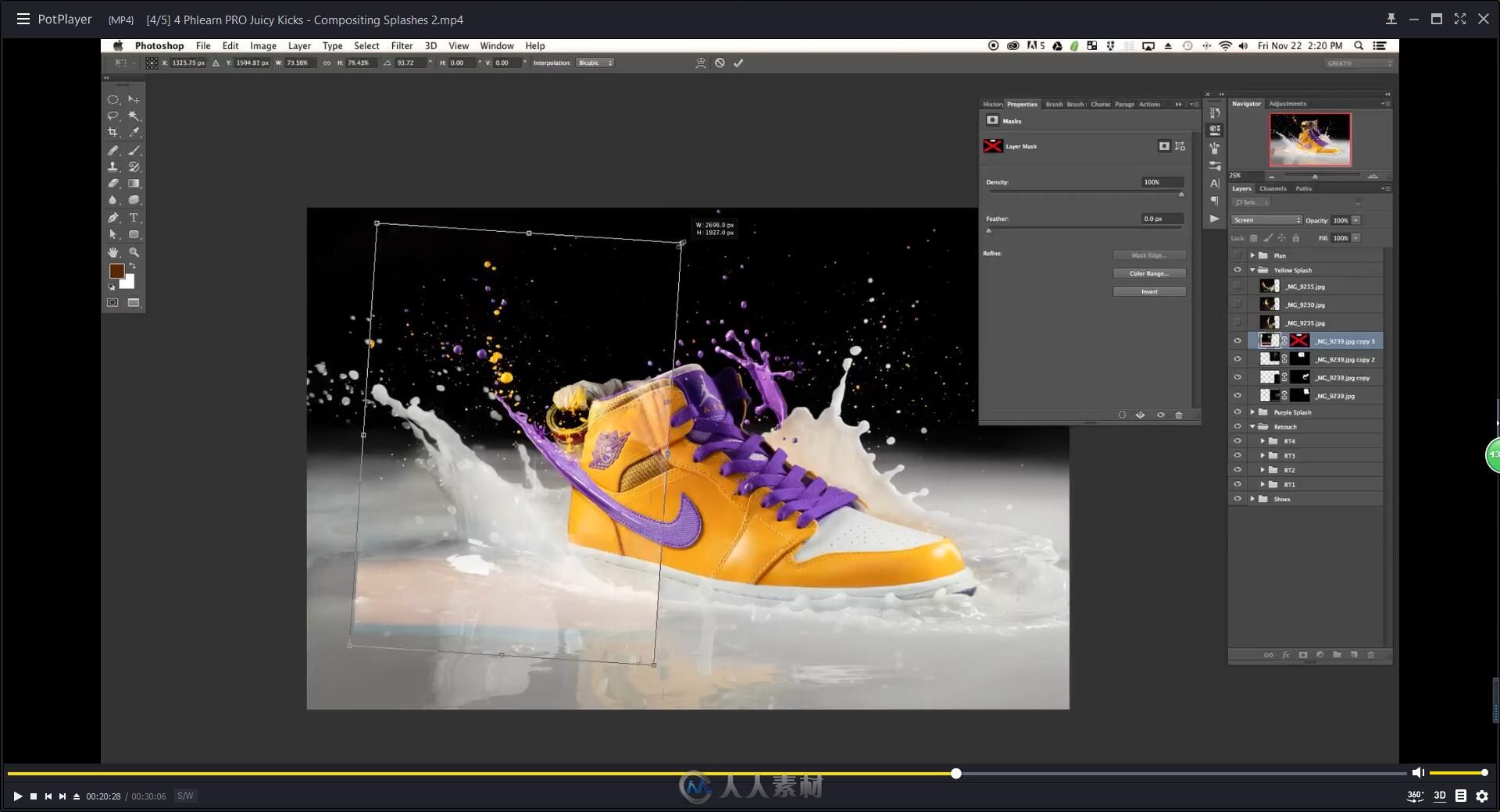Show the Plan group
Viewport: 1500px width, 812px height.
[1237, 255]
